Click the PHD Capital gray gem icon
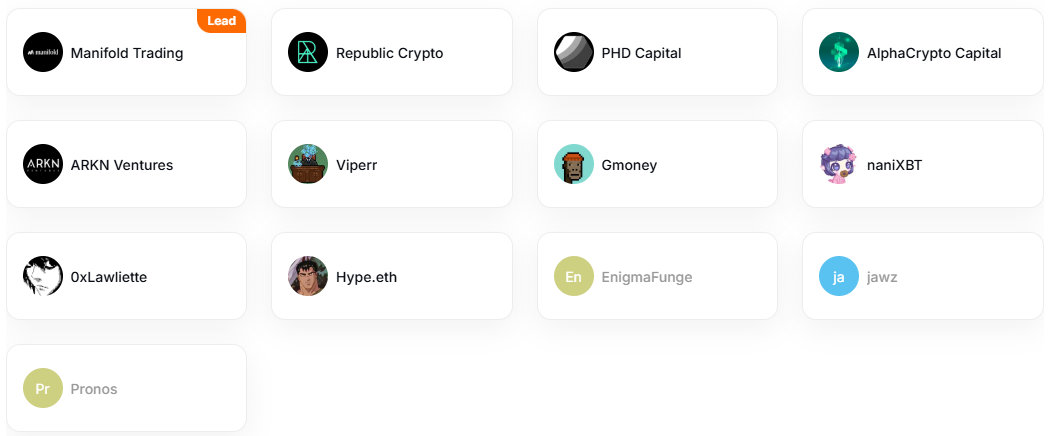1051x436 pixels. point(574,52)
